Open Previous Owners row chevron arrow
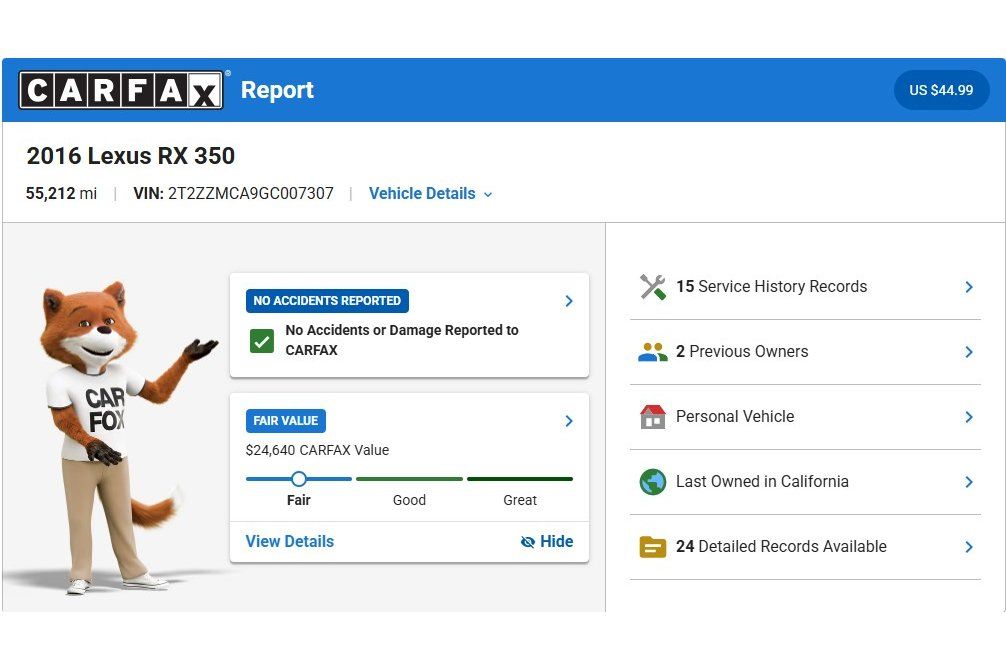This screenshot has height=670, width=1006. coord(969,352)
